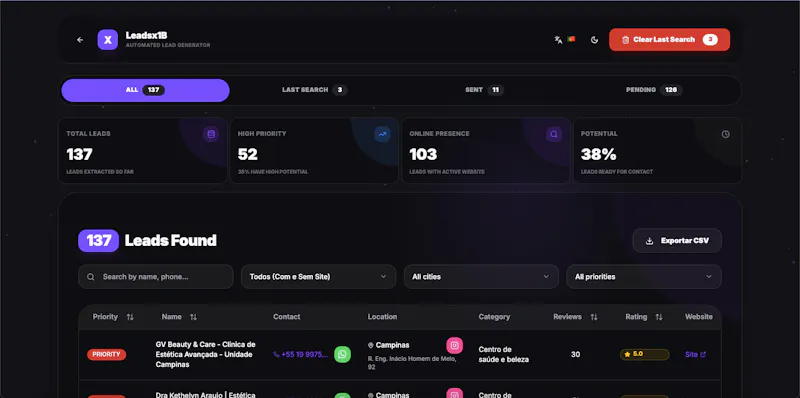
Task: Switch to the SENT tab
Action: tap(484, 90)
